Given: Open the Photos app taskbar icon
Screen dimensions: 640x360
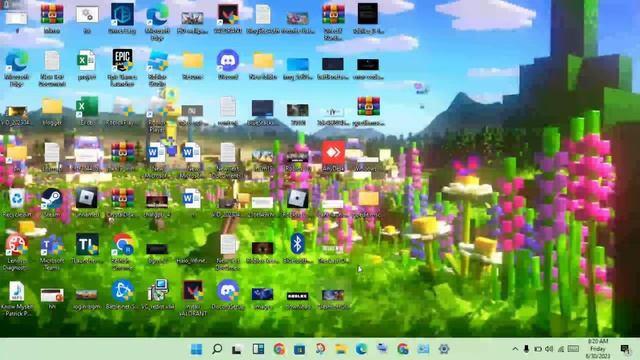Looking at the screenshot, I should [423, 349].
